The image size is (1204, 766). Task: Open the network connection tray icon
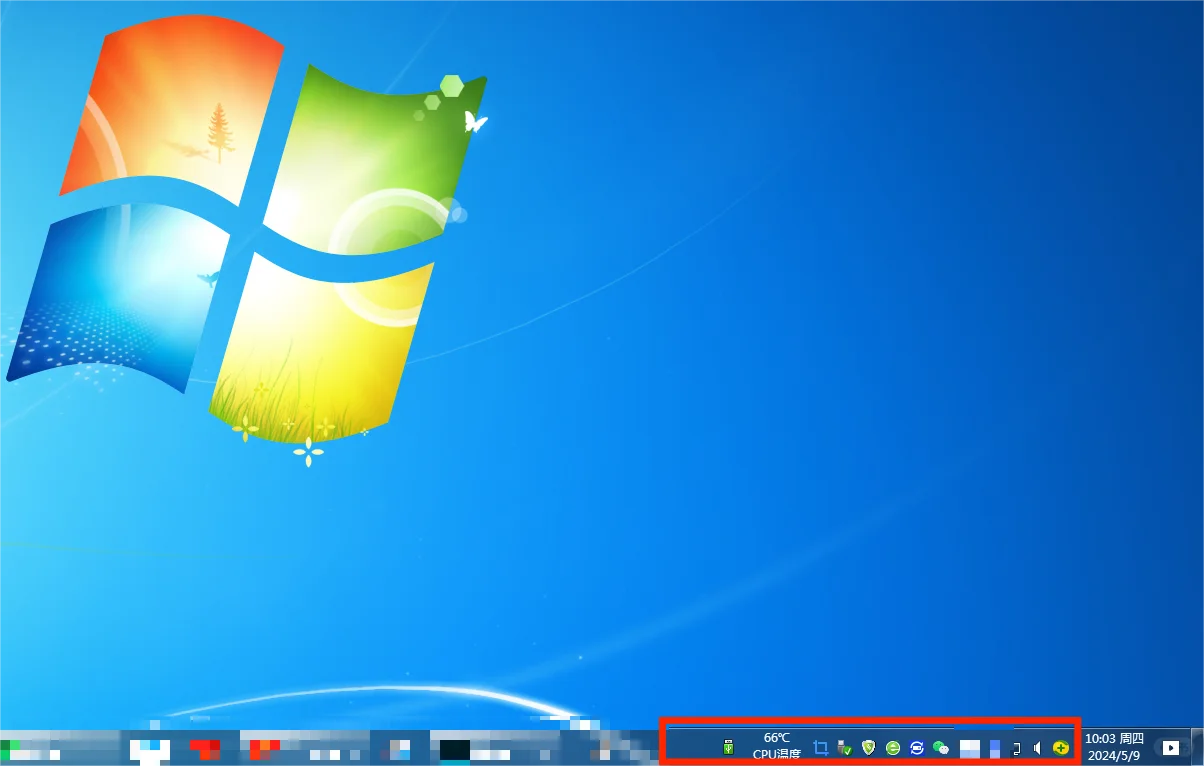1017,748
